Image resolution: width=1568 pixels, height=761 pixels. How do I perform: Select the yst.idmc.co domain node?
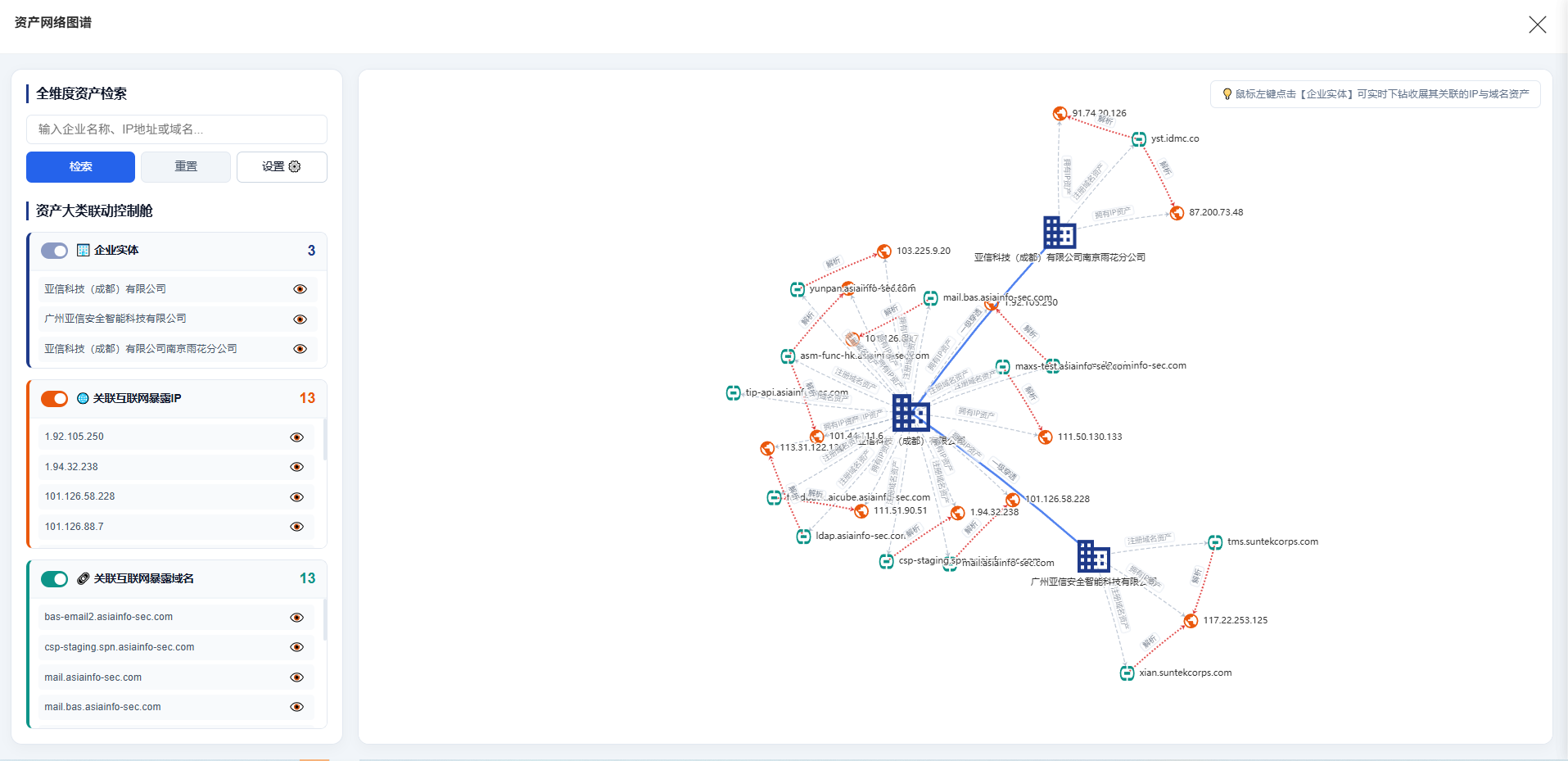pos(1139,139)
